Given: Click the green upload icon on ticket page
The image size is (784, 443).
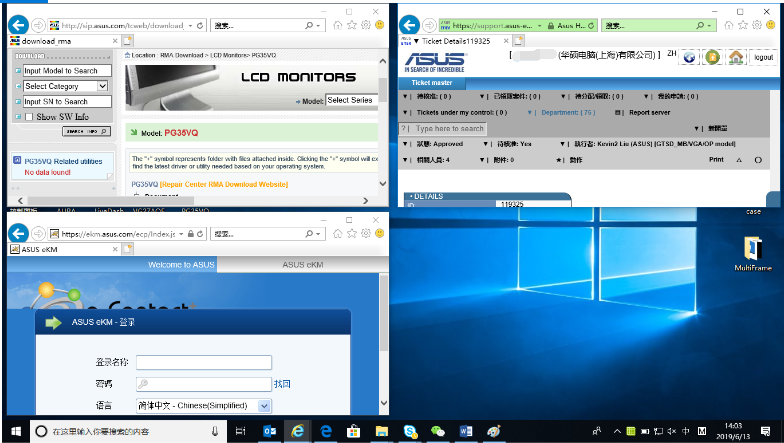Looking at the screenshot, I should pos(712,58).
